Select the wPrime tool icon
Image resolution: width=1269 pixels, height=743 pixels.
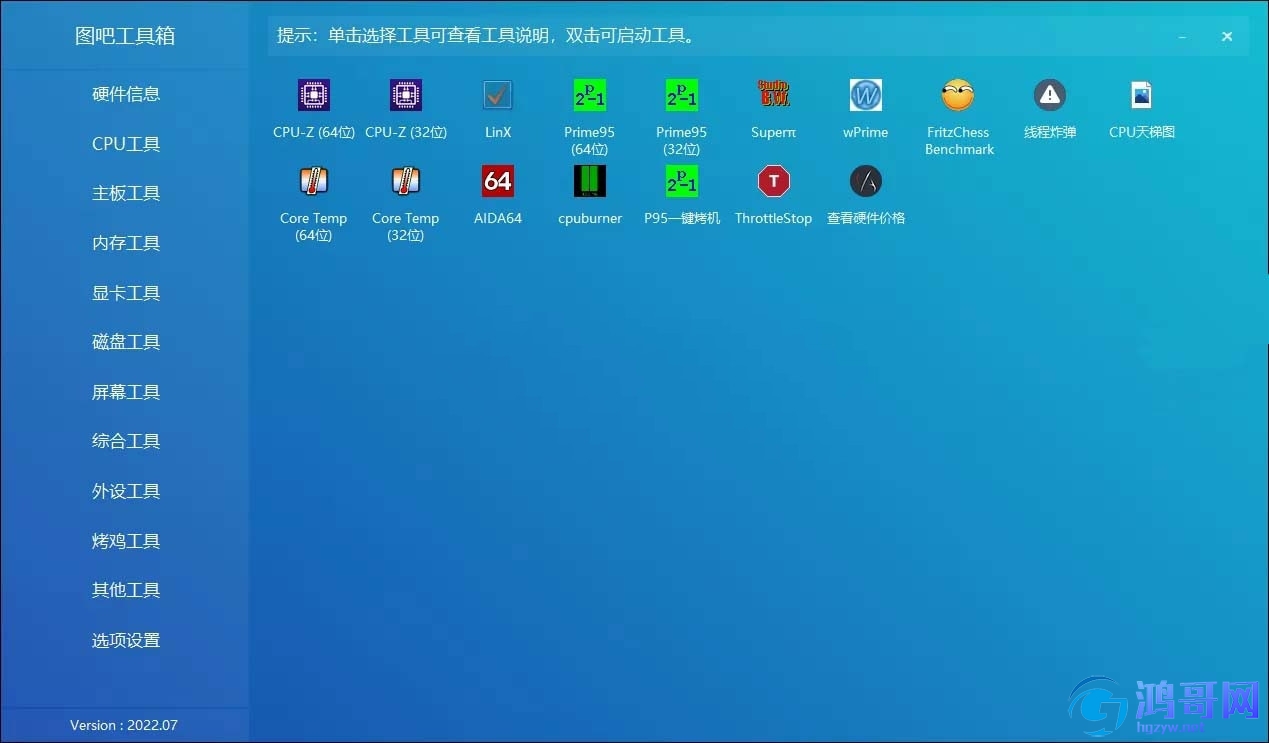(866, 96)
